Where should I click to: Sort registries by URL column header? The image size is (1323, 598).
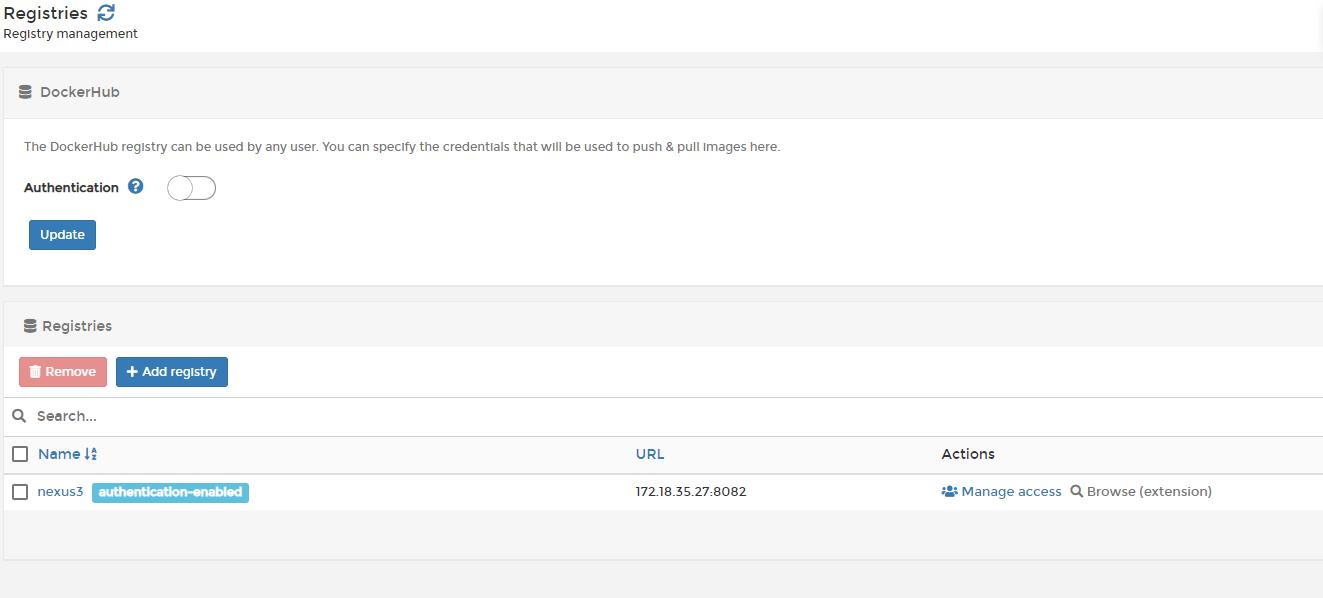pos(650,454)
